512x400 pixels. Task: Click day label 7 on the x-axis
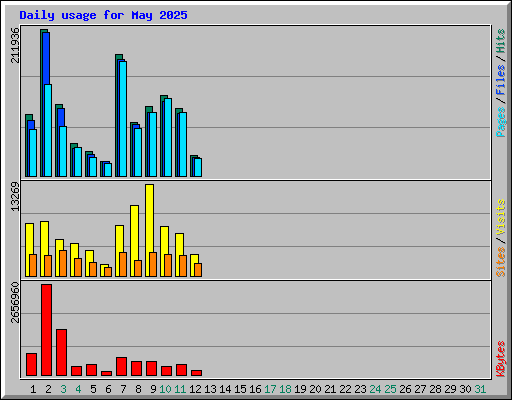pos(123,389)
